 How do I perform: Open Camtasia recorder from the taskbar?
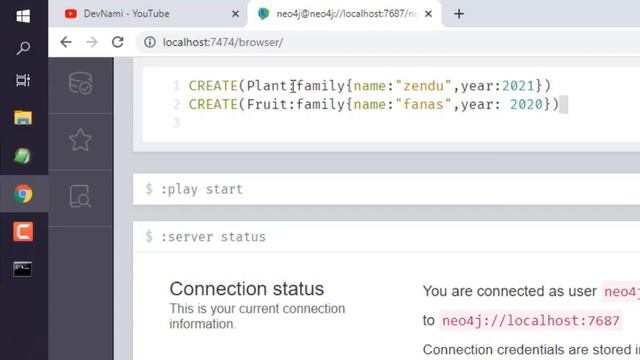pos(23,231)
